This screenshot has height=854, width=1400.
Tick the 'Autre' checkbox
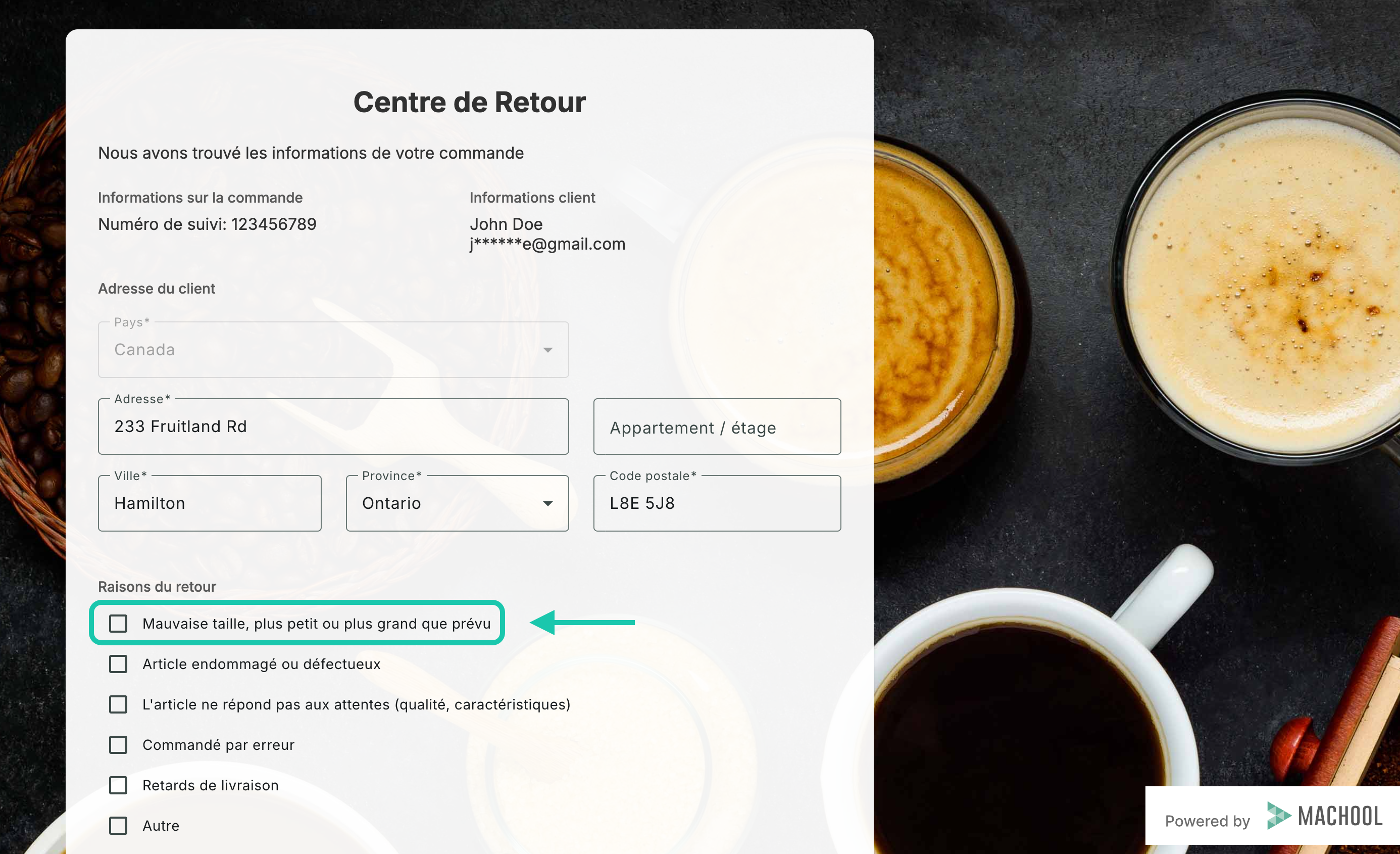[x=118, y=825]
